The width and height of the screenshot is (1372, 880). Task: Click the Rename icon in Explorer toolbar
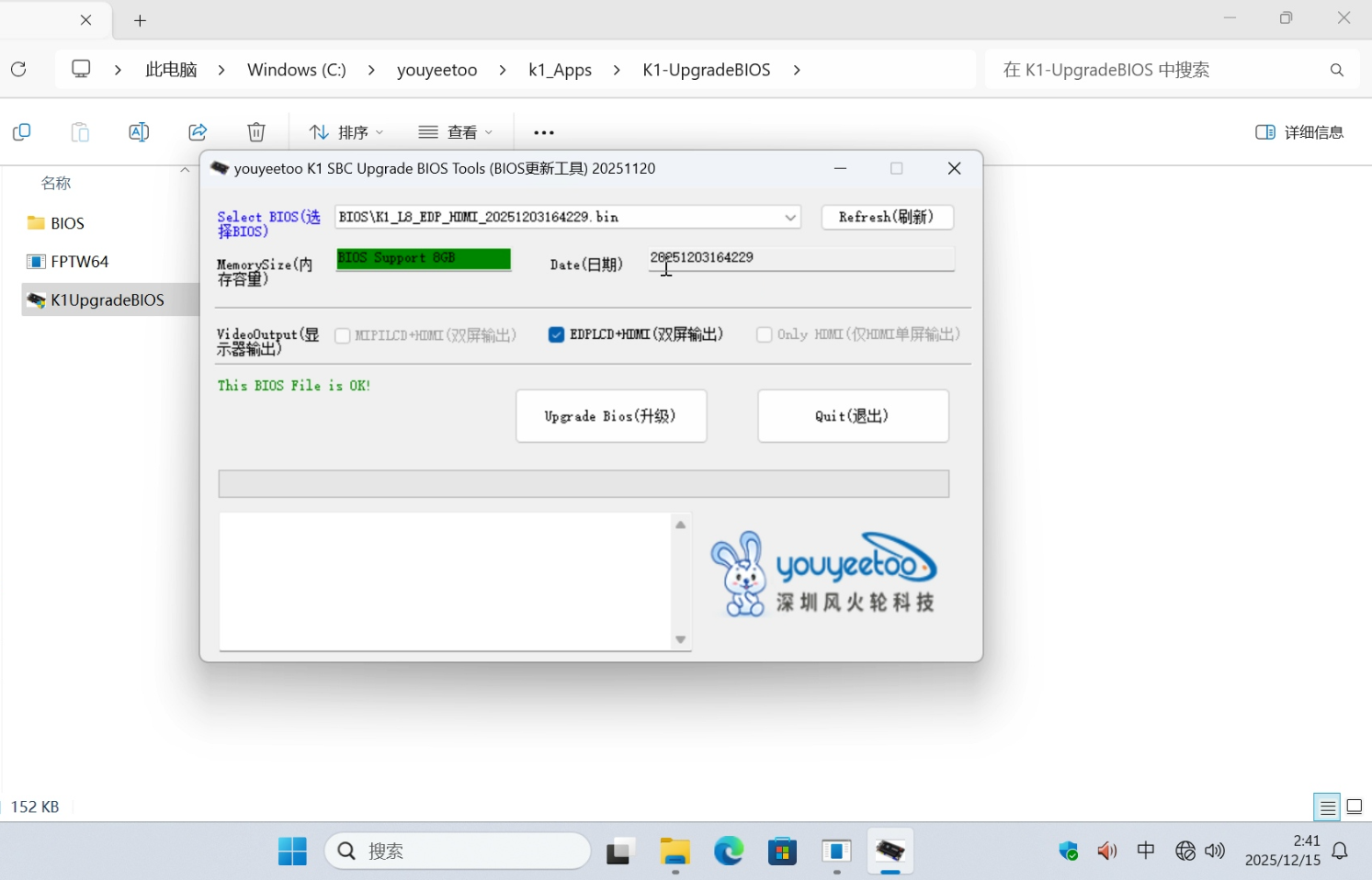pyautogui.click(x=139, y=132)
